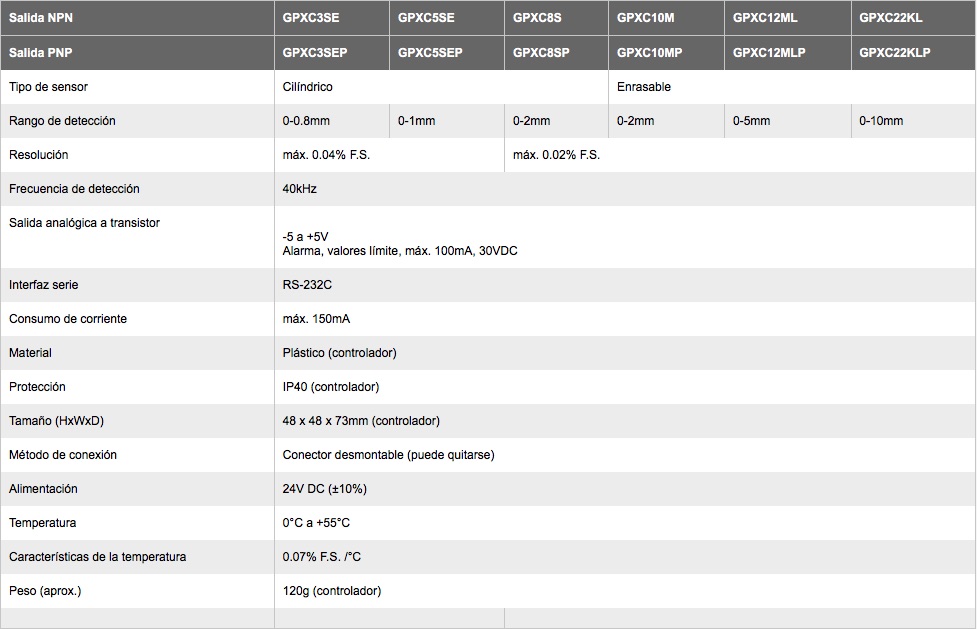Click the Cilíndrico sensor type cell
977x629 pixels.
tap(441, 87)
